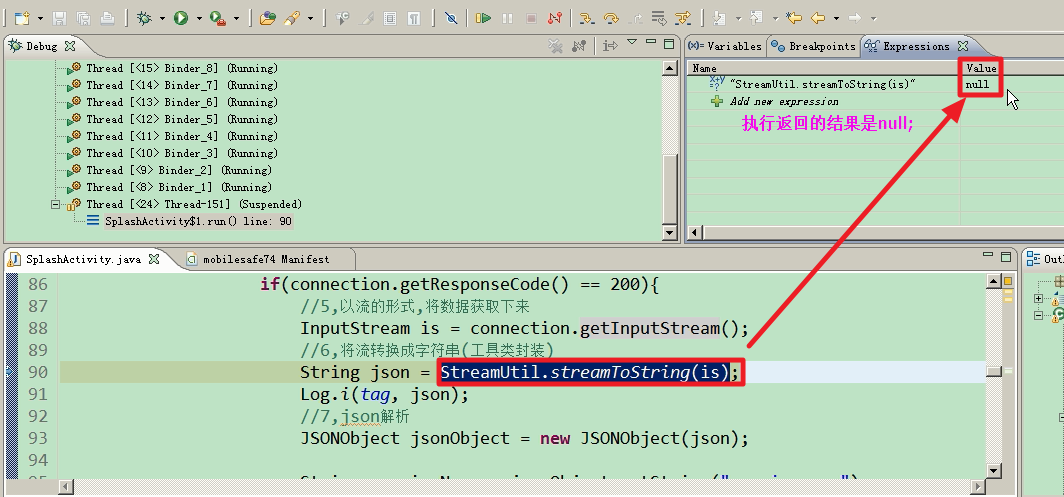This screenshot has height=497, width=1064.
Task: Click the Forward navigation arrow
Action: [855, 18]
